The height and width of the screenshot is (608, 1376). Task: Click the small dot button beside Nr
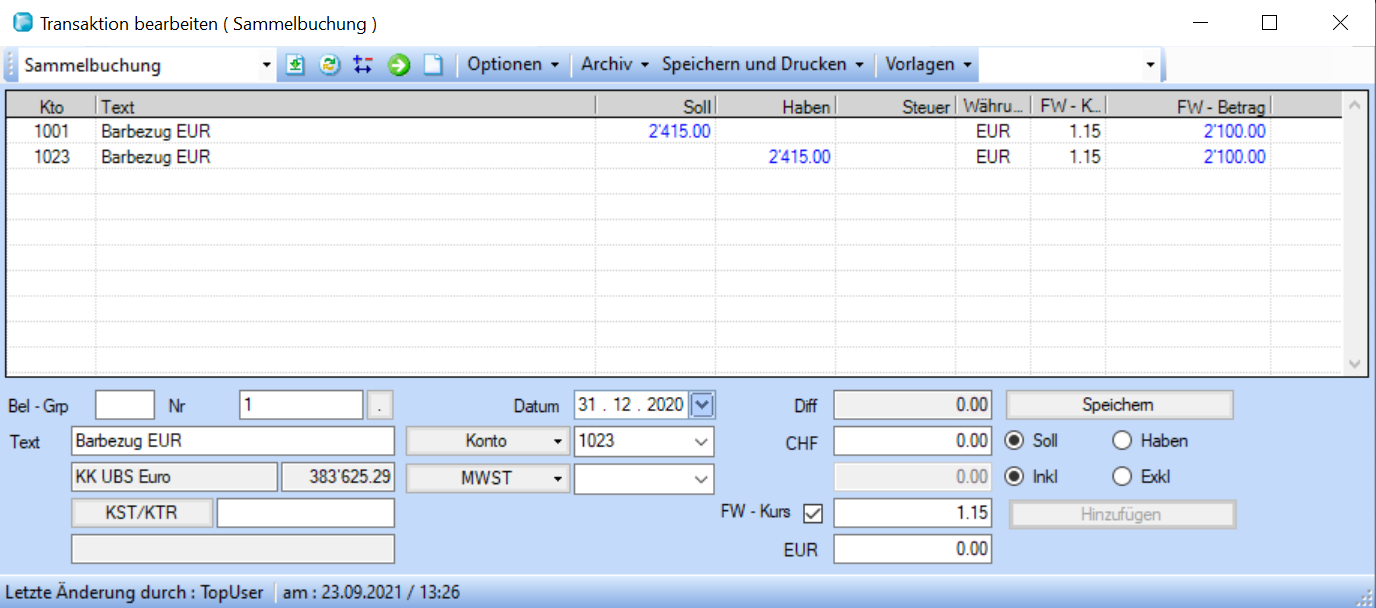[x=381, y=406]
